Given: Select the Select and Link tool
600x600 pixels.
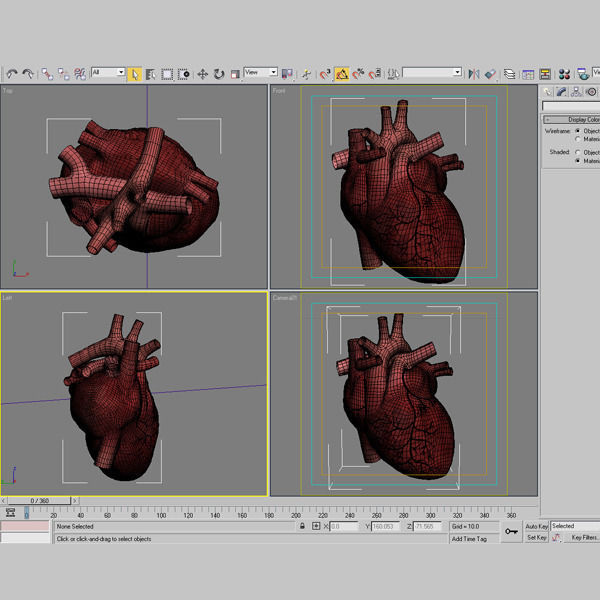Looking at the screenshot, I should click(47, 74).
